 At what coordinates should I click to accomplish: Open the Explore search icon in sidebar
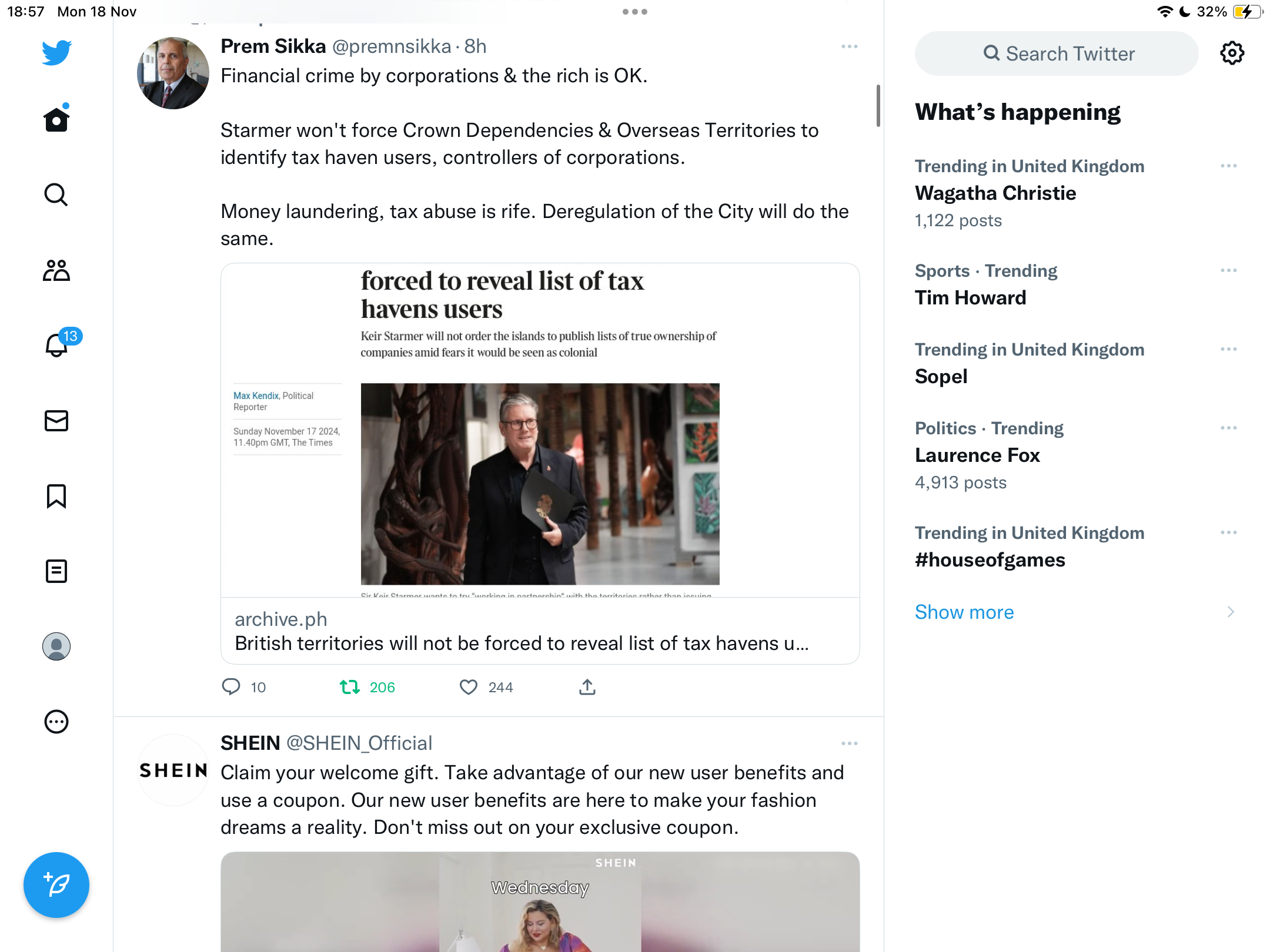[56, 195]
